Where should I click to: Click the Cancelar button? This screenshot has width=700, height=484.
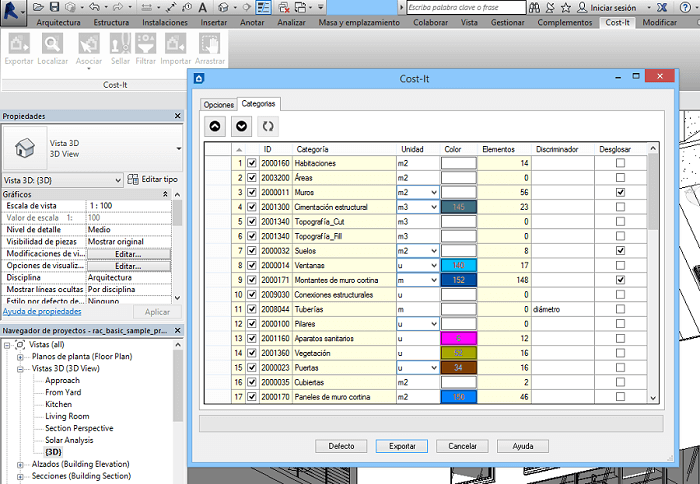(462, 446)
